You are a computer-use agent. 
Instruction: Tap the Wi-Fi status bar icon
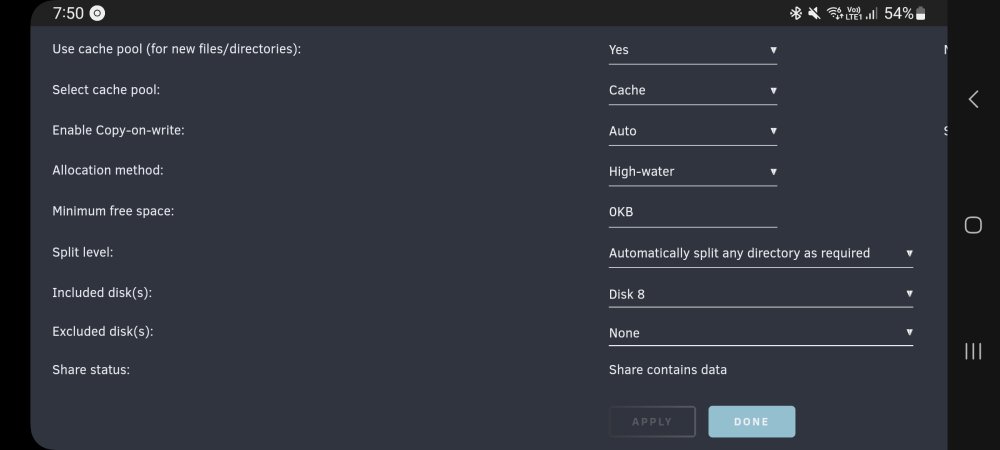click(x=835, y=13)
